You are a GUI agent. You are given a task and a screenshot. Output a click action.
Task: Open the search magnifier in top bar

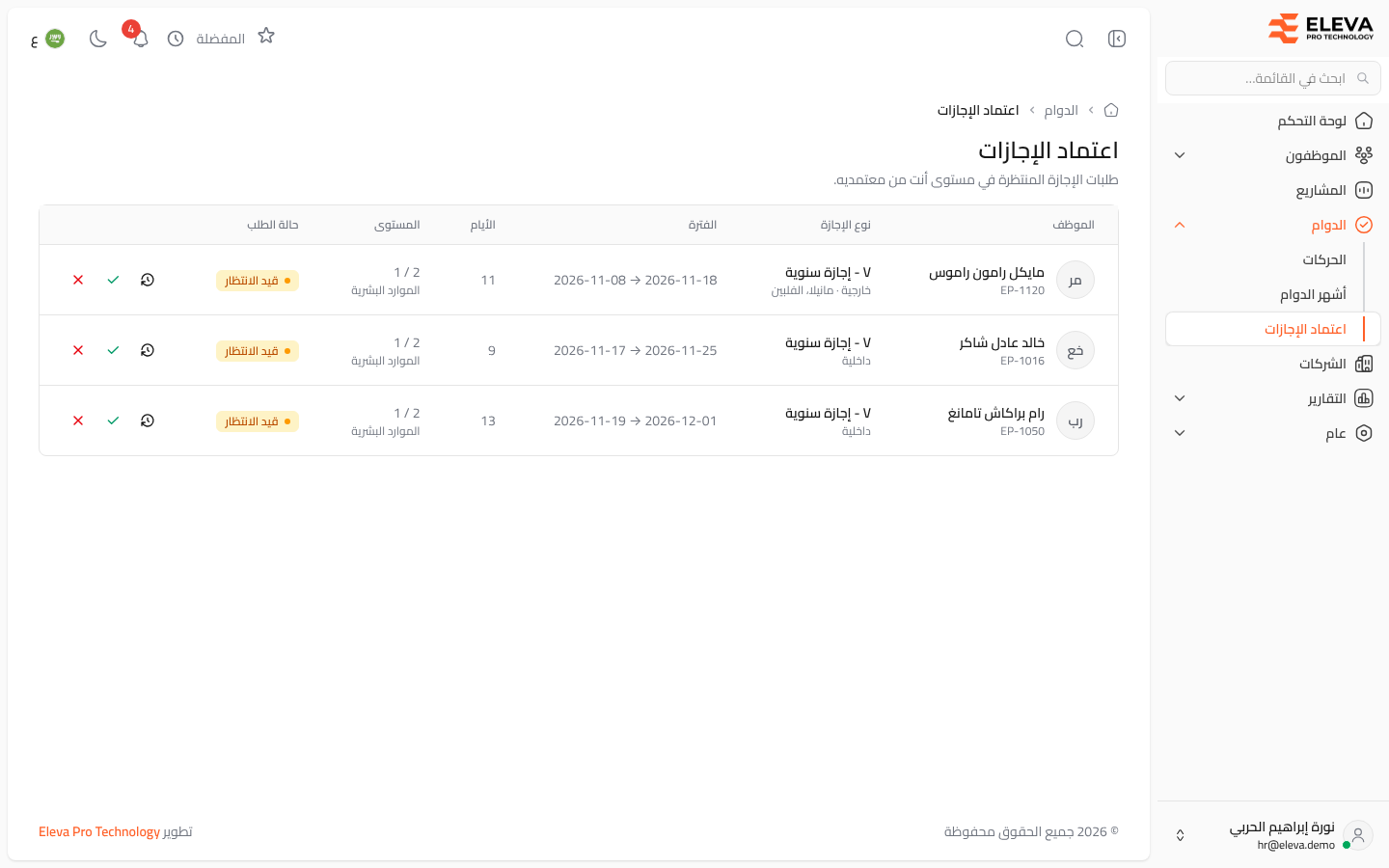(x=1075, y=39)
